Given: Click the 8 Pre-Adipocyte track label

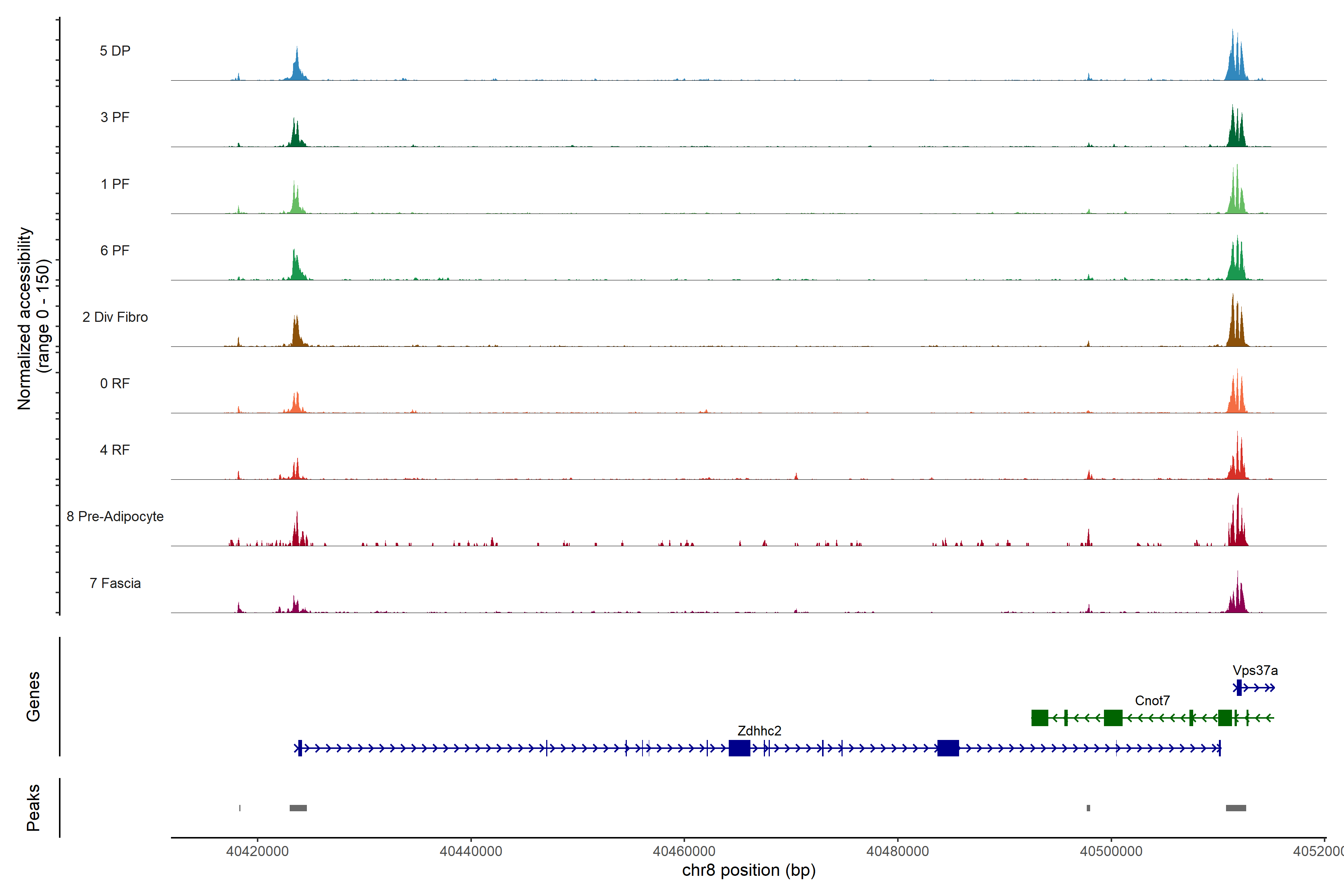Looking at the screenshot, I should [115, 517].
